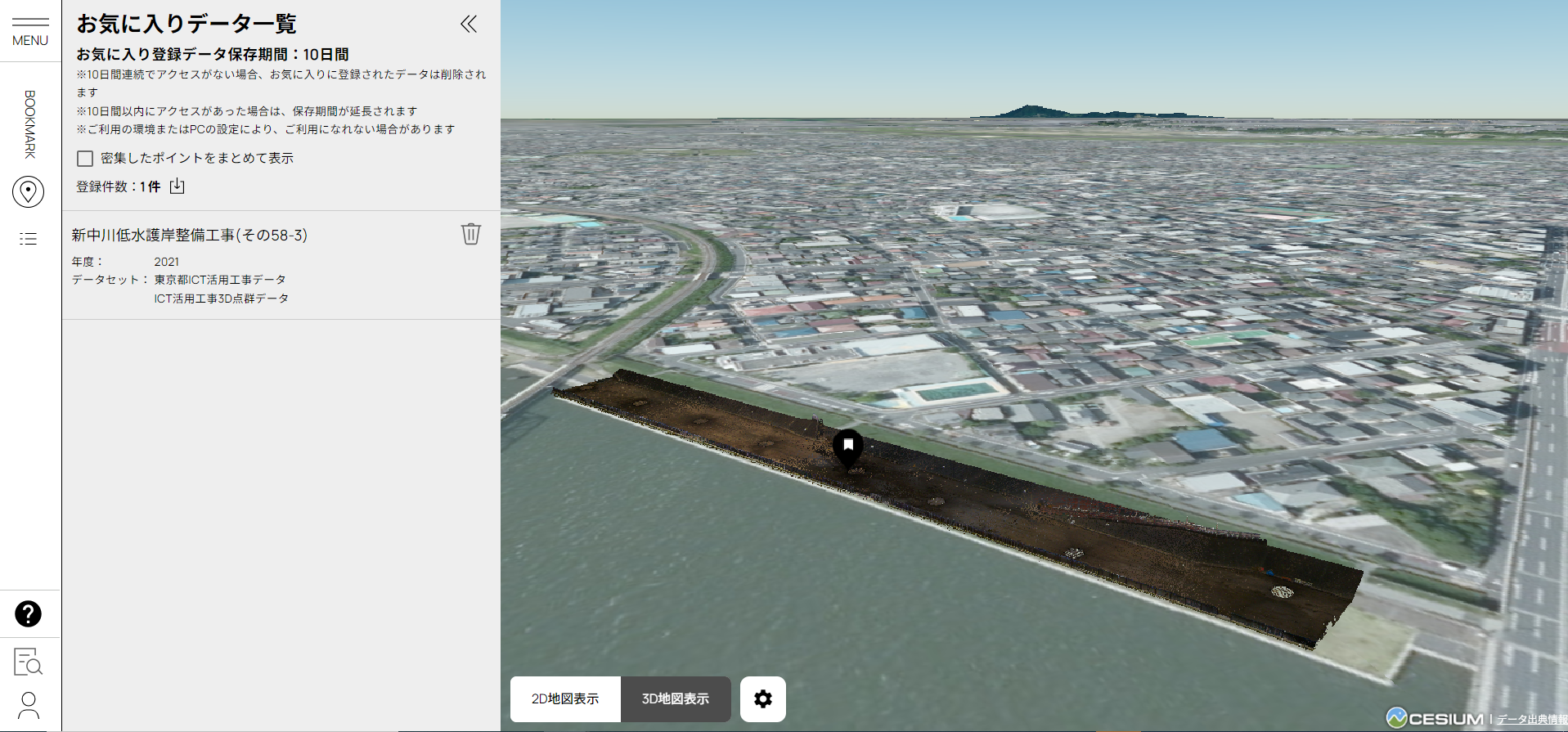Switch to 2D地図表示
This screenshot has width=1568, height=732.
click(x=565, y=699)
